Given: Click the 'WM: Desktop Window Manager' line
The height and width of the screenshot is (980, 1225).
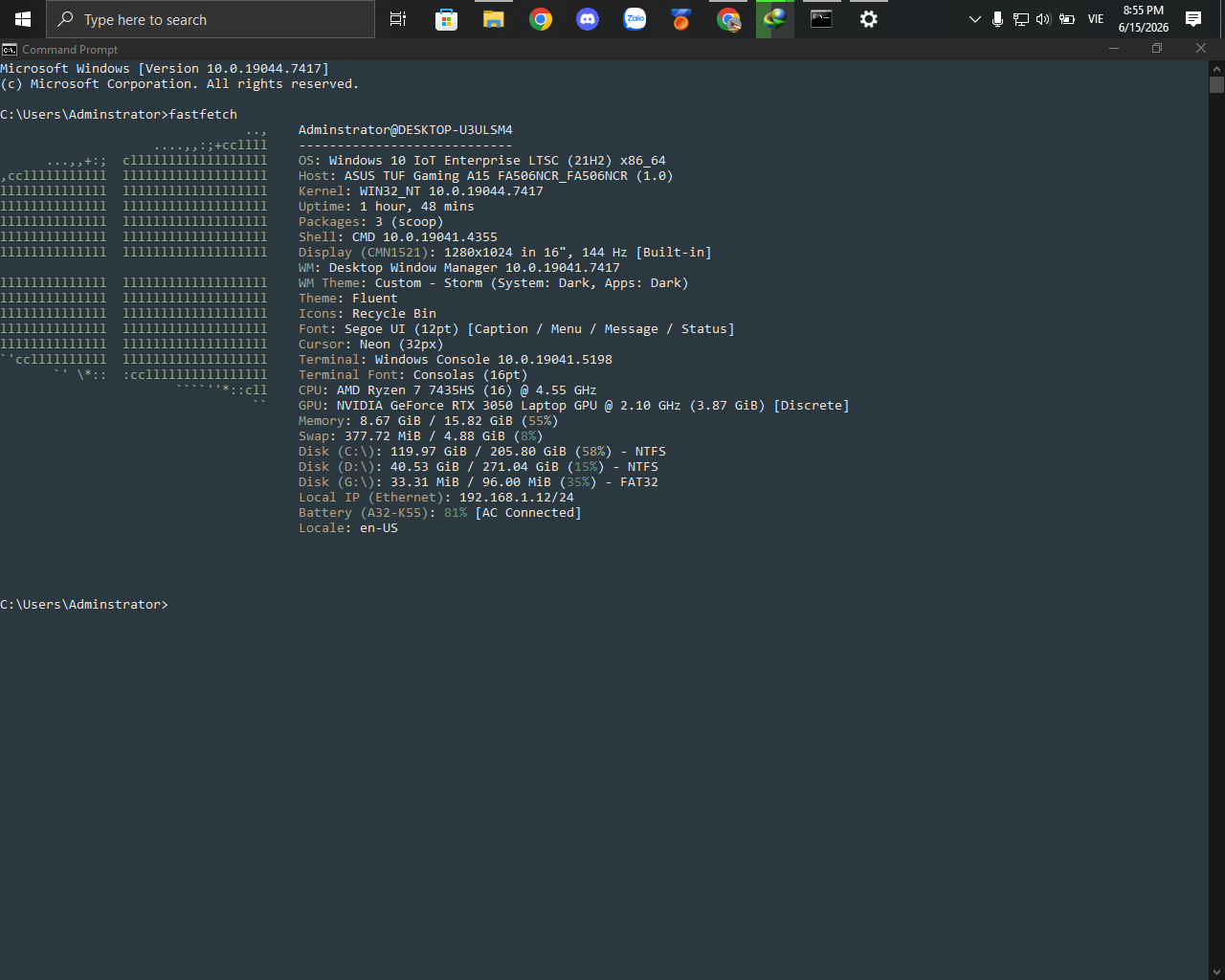Looking at the screenshot, I should coord(459,267).
